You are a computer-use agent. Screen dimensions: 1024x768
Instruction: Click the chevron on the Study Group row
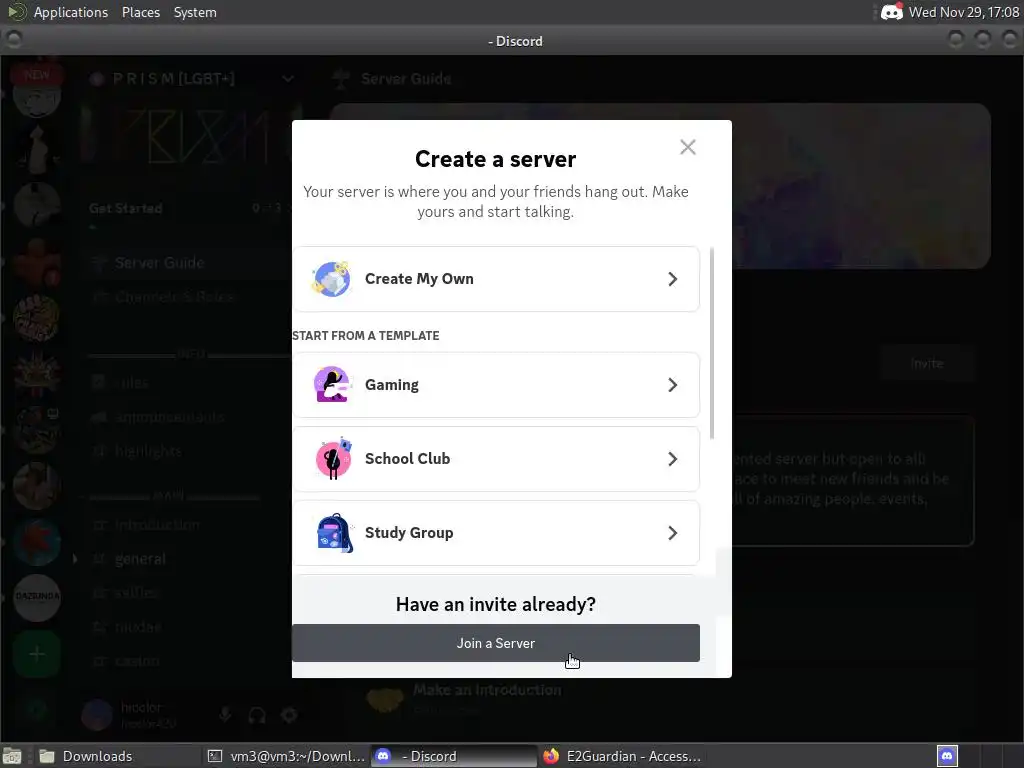(673, 532)
